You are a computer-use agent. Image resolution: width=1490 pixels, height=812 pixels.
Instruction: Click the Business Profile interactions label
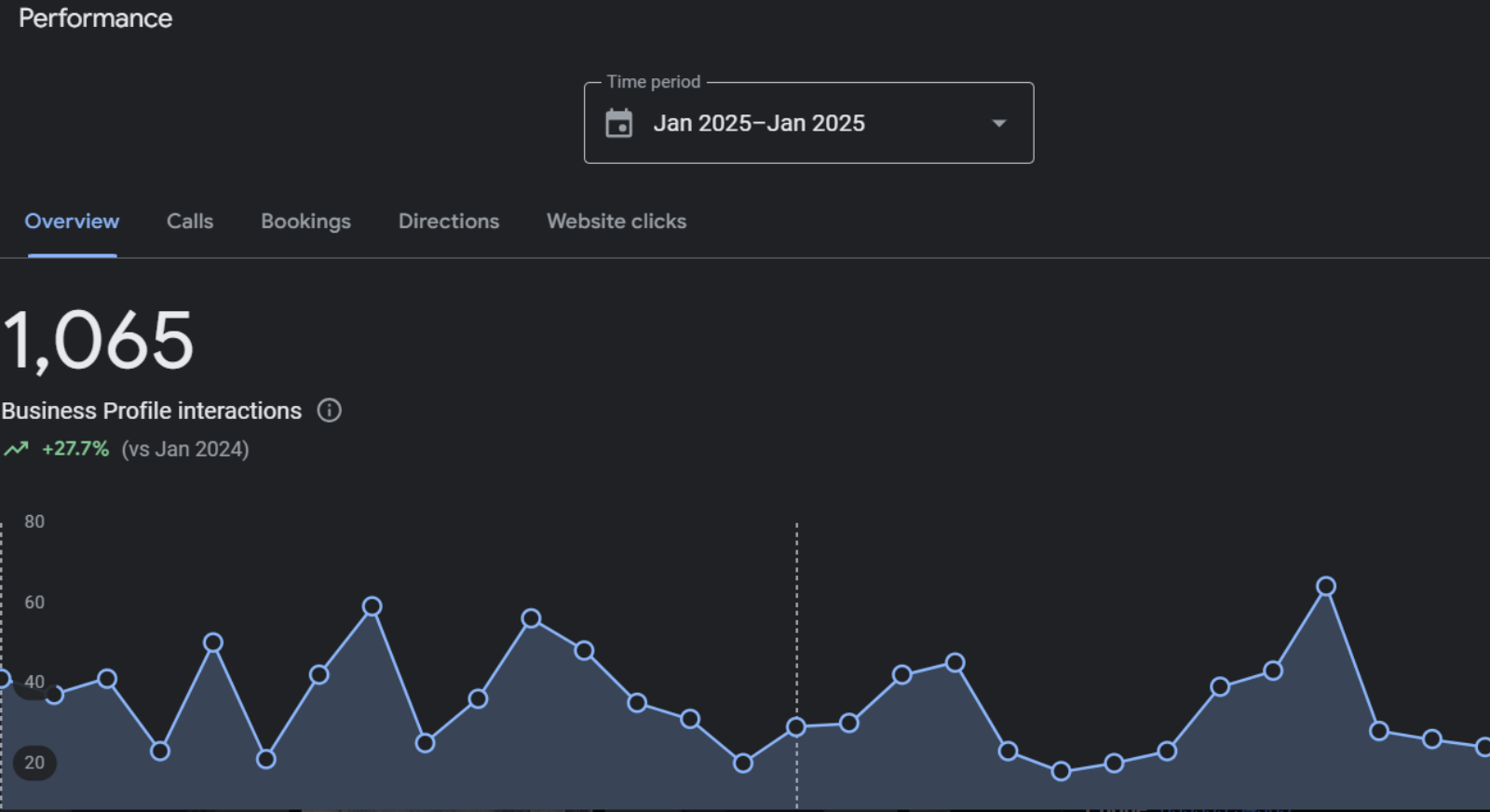point(152,411)
